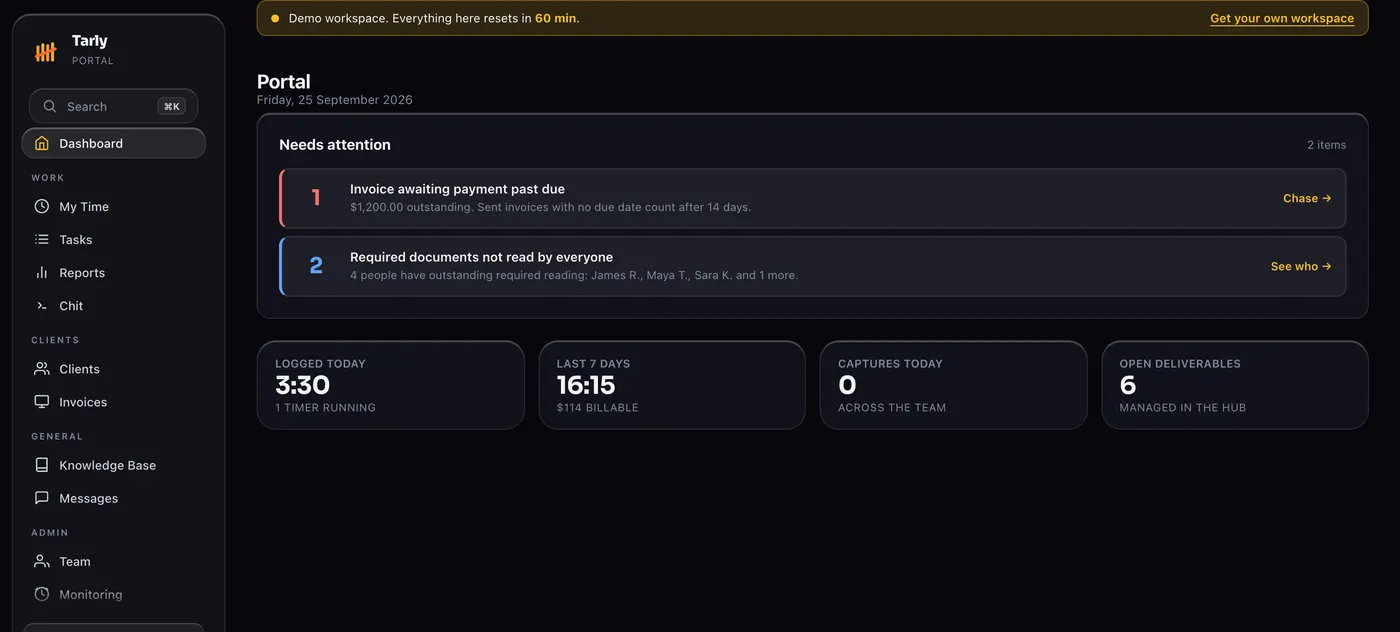The width and height of the screenshot is (1400, 632).
Task: Open the Tasks section
Action: pyautogui.click(x=114, y=239)
